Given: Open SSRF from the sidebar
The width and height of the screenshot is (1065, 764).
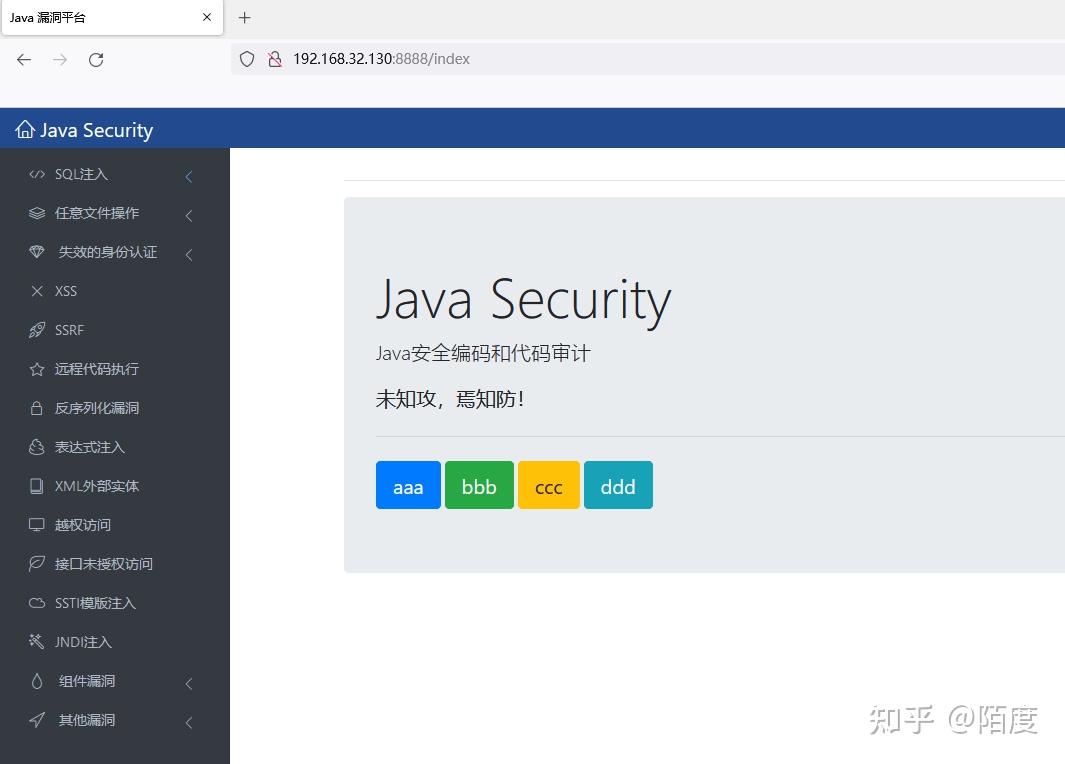Looking at the screenshot, I should point(67,330).
